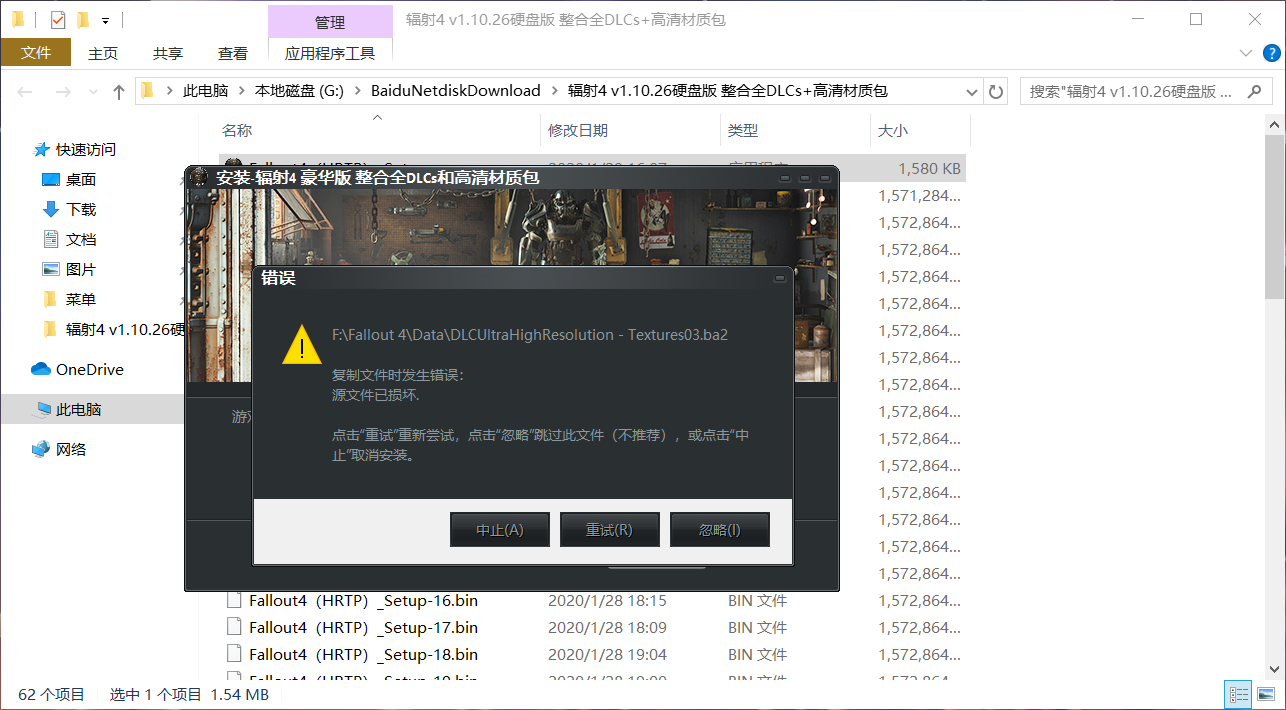This screenshot has height=710, width=1286.
Task: Collapse the 错误 error dialog title button
Action: (780, 279)
